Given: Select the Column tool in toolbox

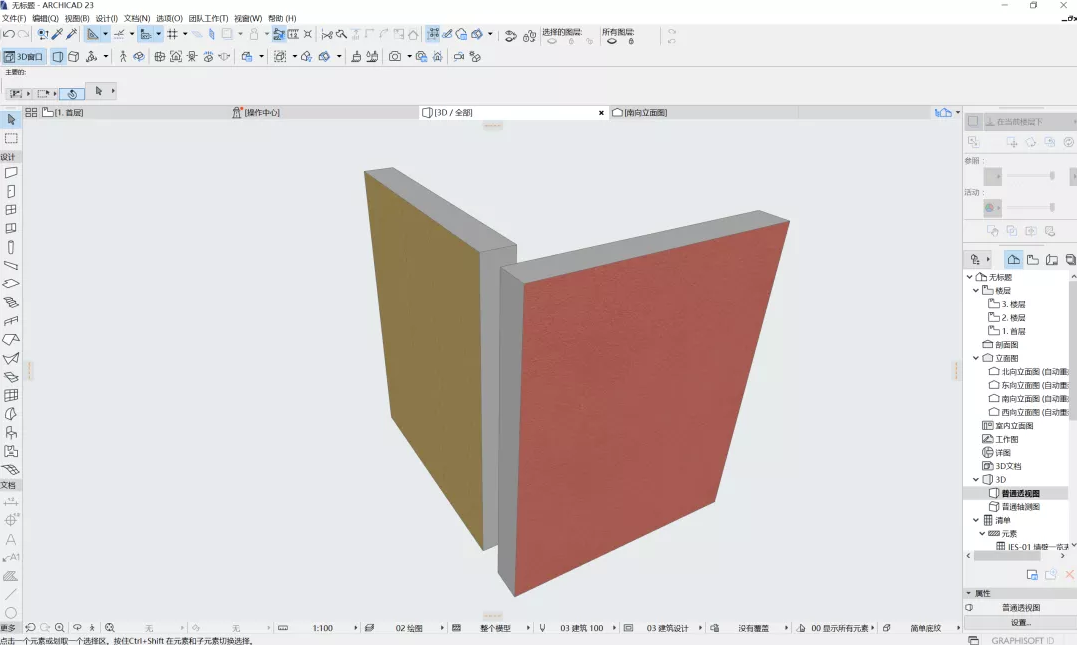Looking at the screenshot, I should tap(11, 247).
